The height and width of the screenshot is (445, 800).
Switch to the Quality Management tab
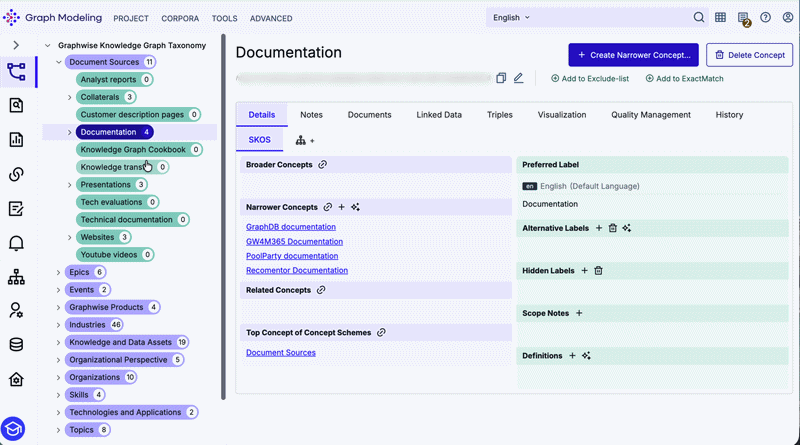[x=651, y=115]
